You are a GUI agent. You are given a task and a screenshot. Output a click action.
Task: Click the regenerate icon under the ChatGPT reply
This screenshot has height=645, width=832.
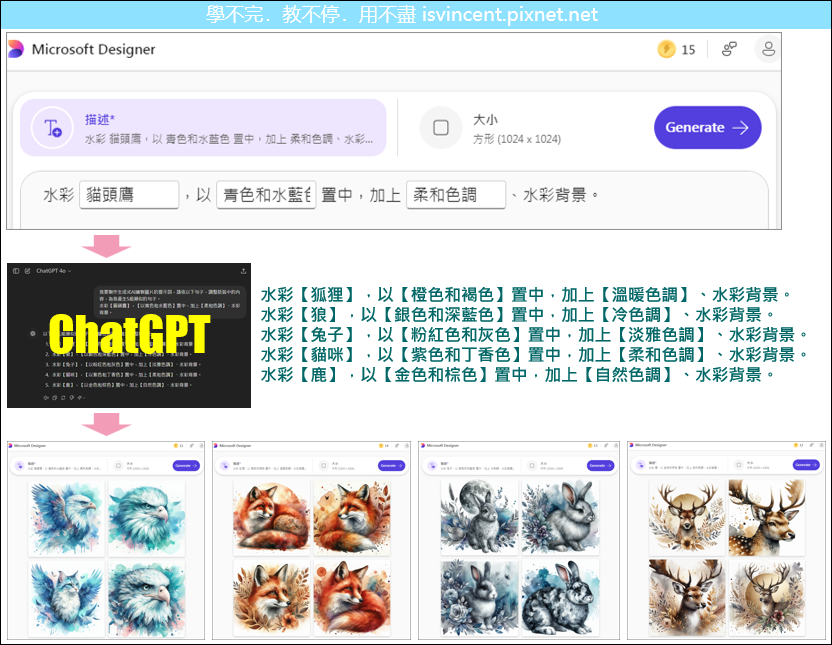[x=63, y=397]
